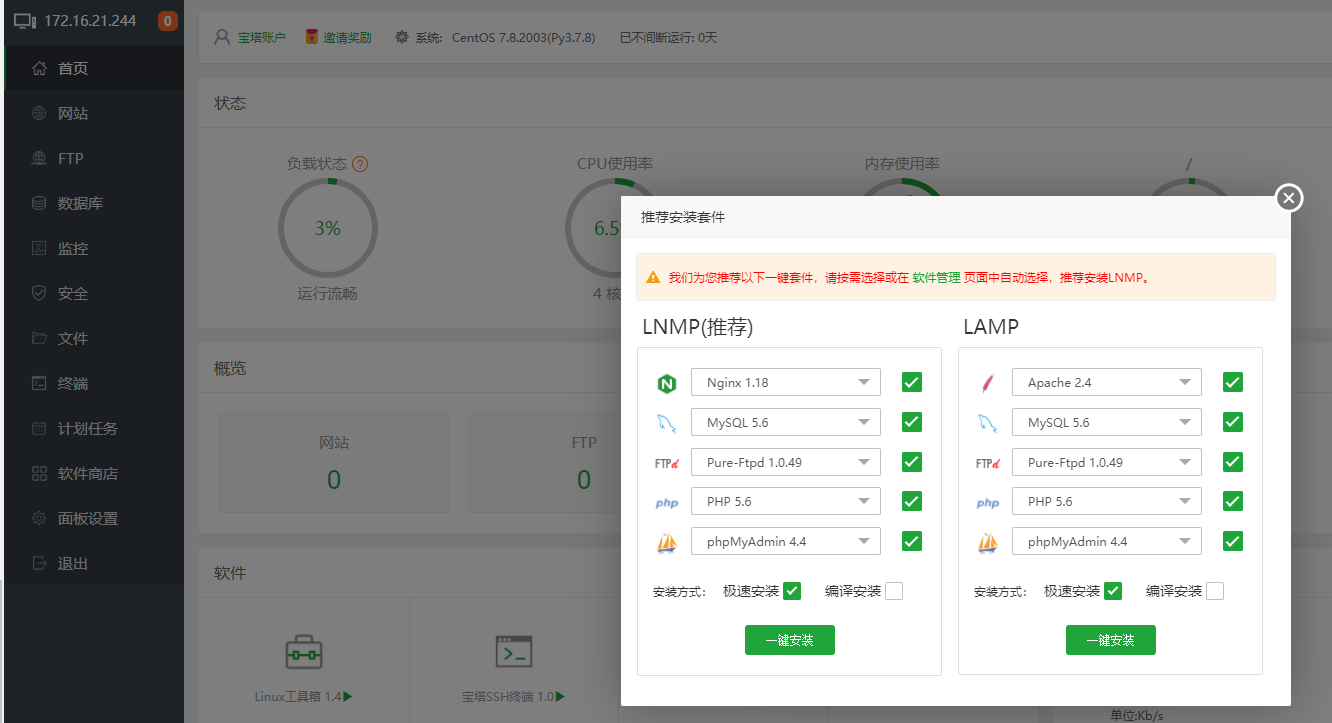Uncheck LNMP phpMyAdmin 4.4 checkbox

[912, 541]
